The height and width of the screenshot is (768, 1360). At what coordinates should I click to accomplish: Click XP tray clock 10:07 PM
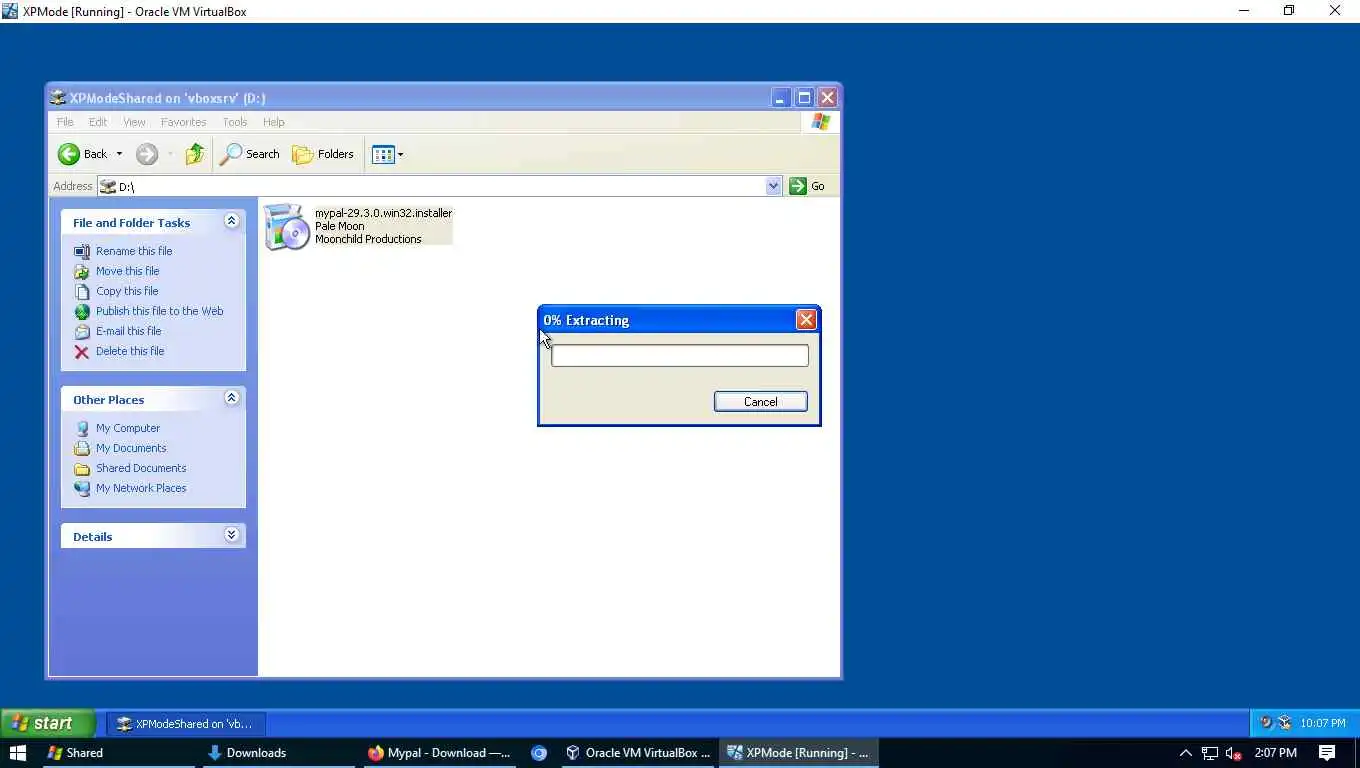(1322, 723)
